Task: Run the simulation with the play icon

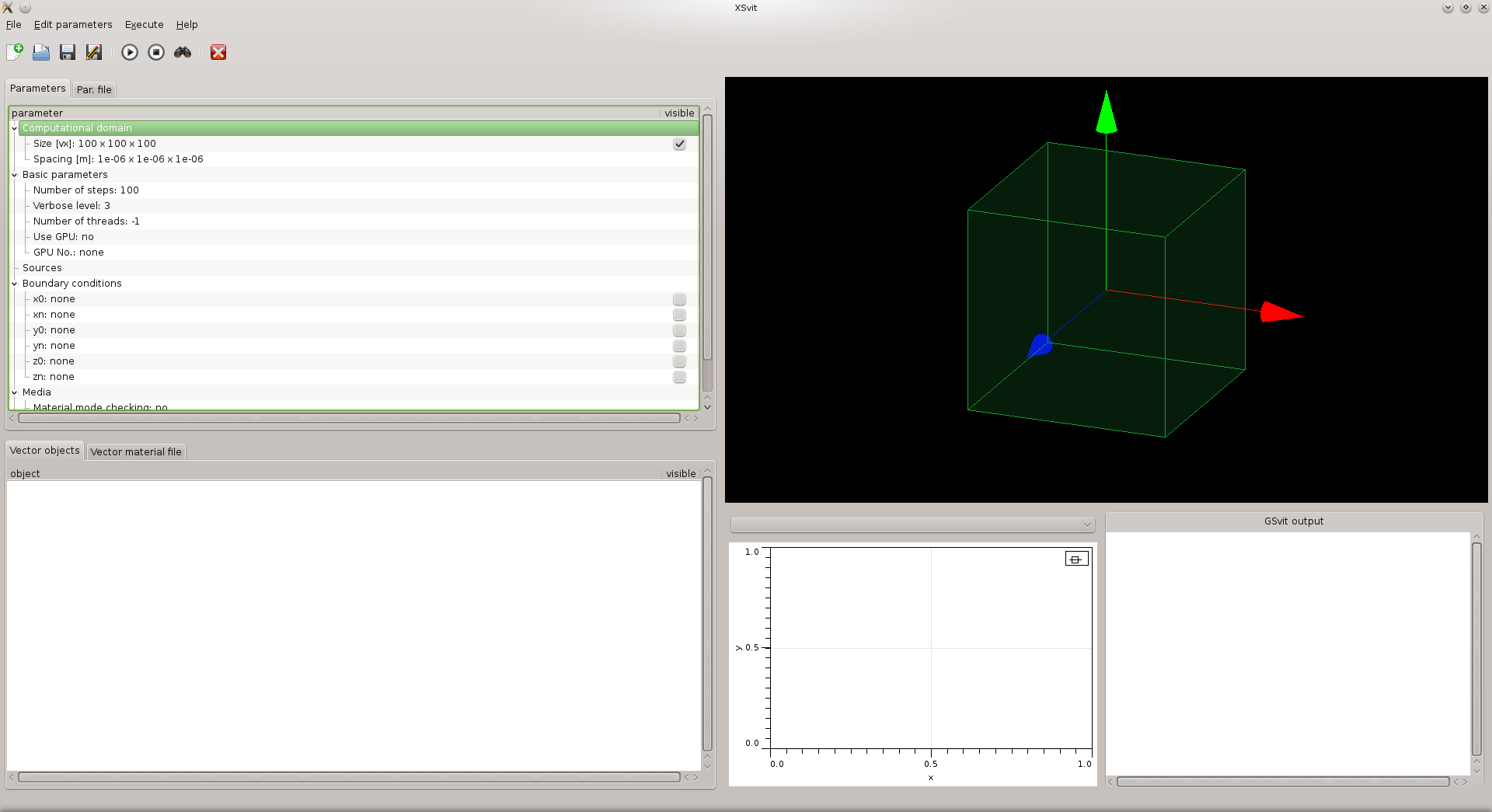Action: (130, 52)
